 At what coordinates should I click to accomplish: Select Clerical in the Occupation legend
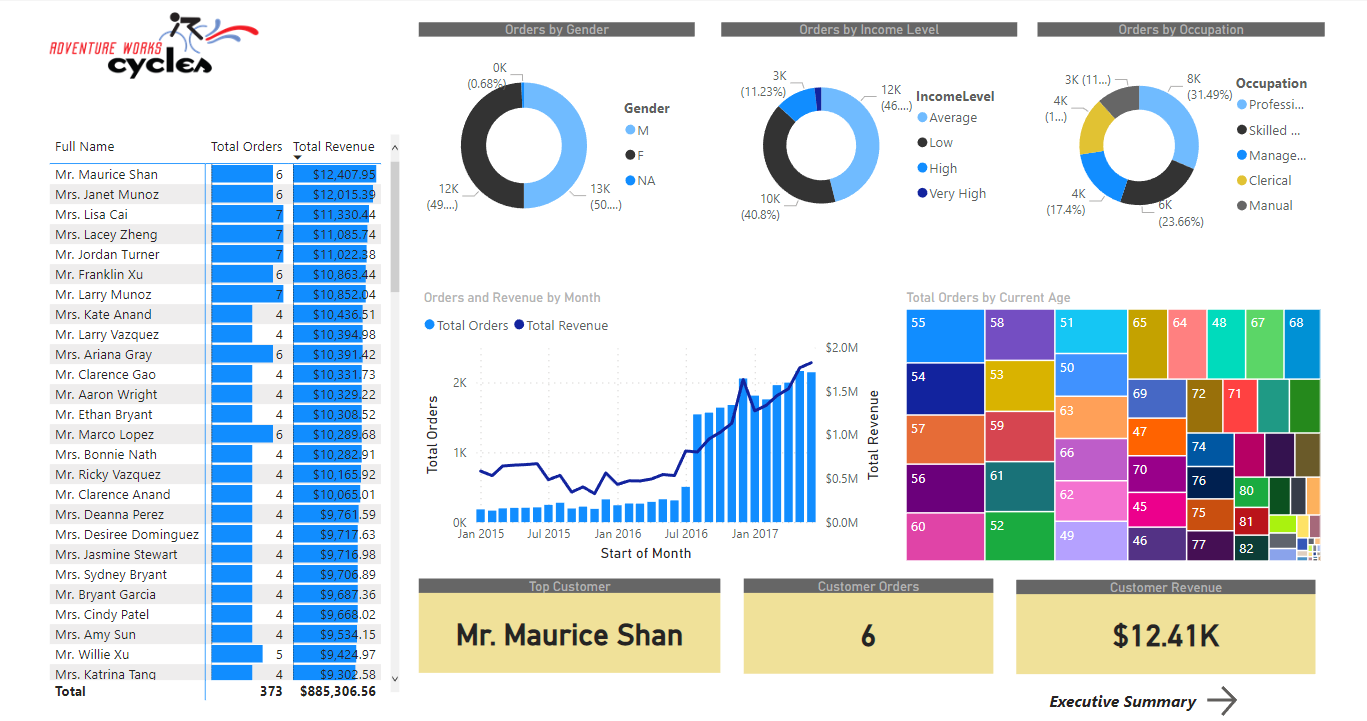pos(1269,181)
